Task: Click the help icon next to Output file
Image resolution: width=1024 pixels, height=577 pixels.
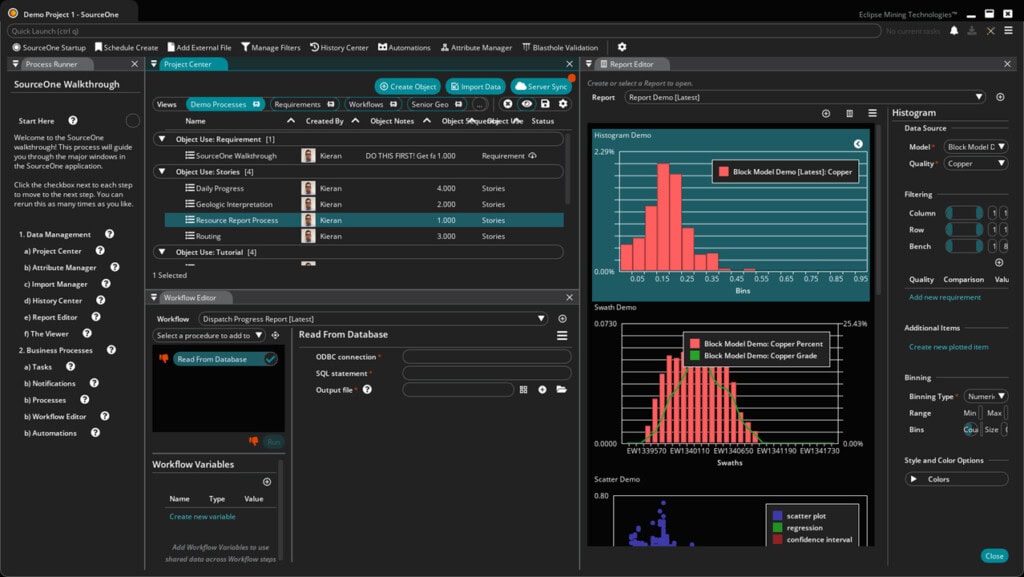Action: tap(367, 390)
